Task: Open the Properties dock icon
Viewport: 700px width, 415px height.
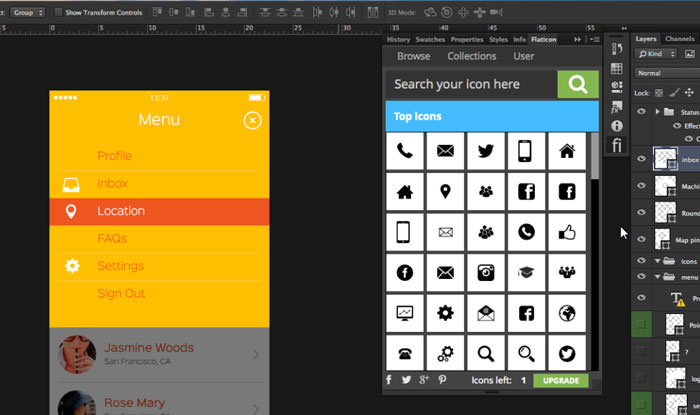Action: point(617,87)
